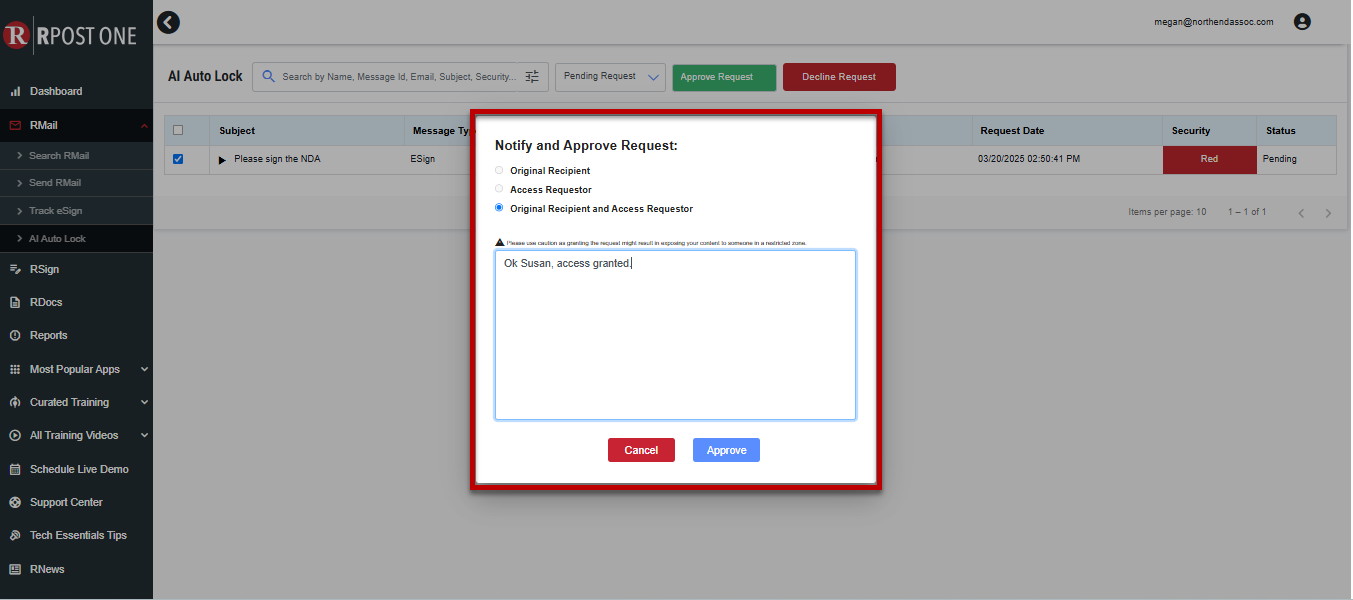Click the back arrow circle icon
1353x600 pixels.
pos(168,22)
